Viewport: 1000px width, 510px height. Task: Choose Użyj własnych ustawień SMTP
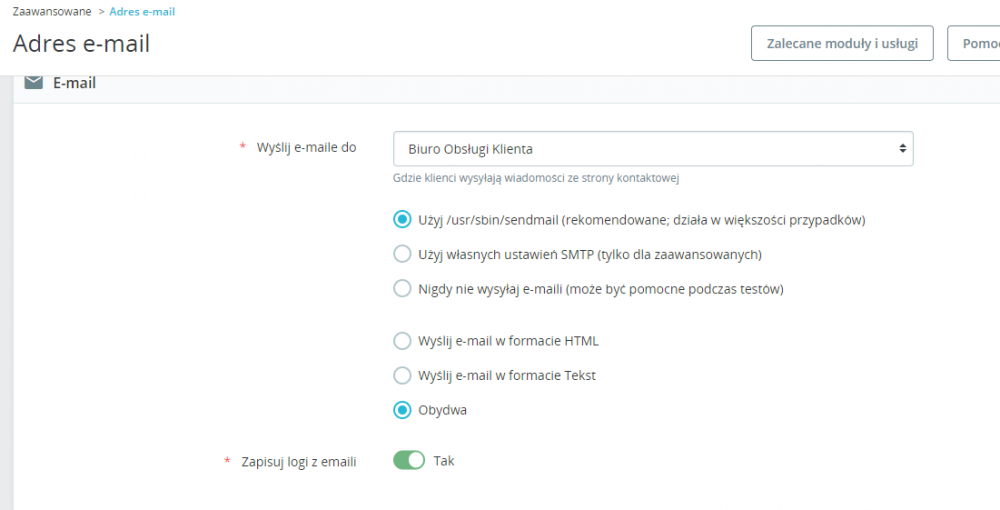[x=402, y=254]
